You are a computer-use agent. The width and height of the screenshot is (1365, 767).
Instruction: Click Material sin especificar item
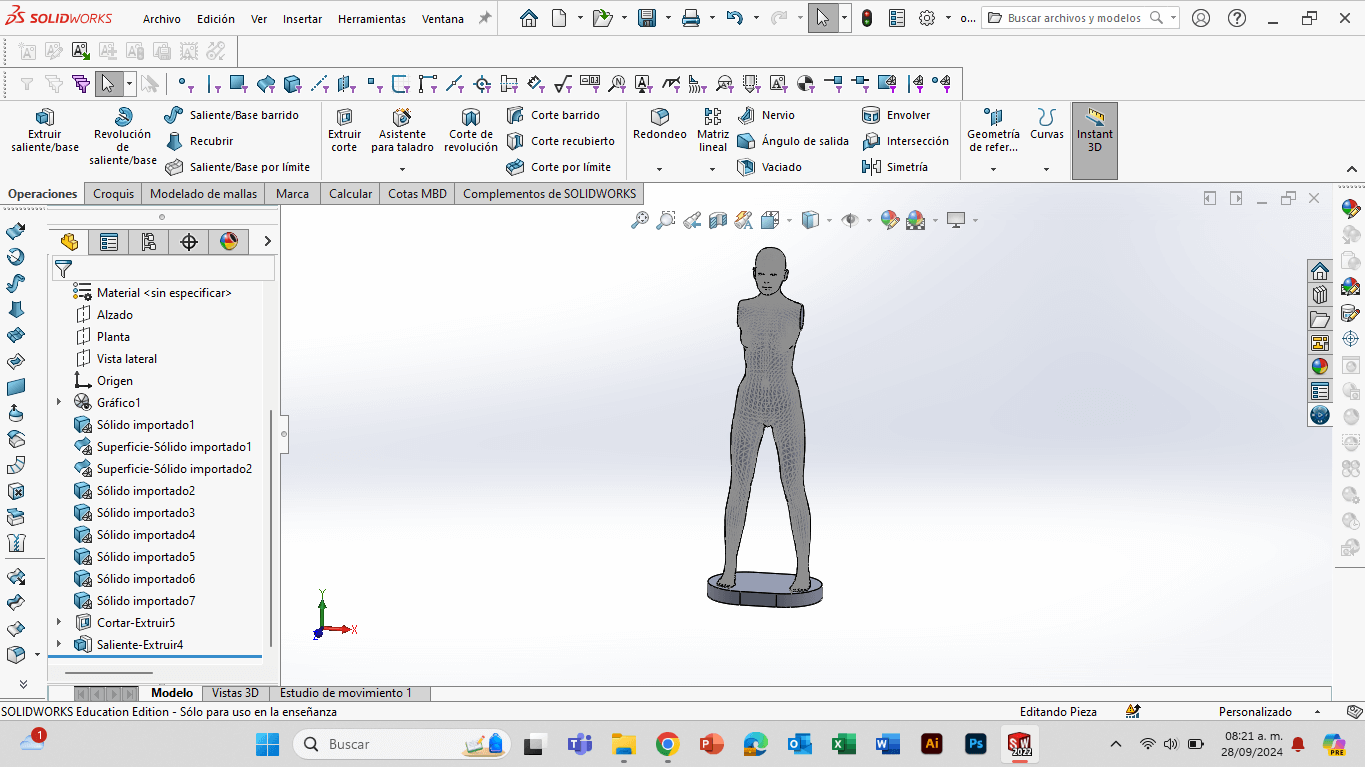tap(164, 293)
